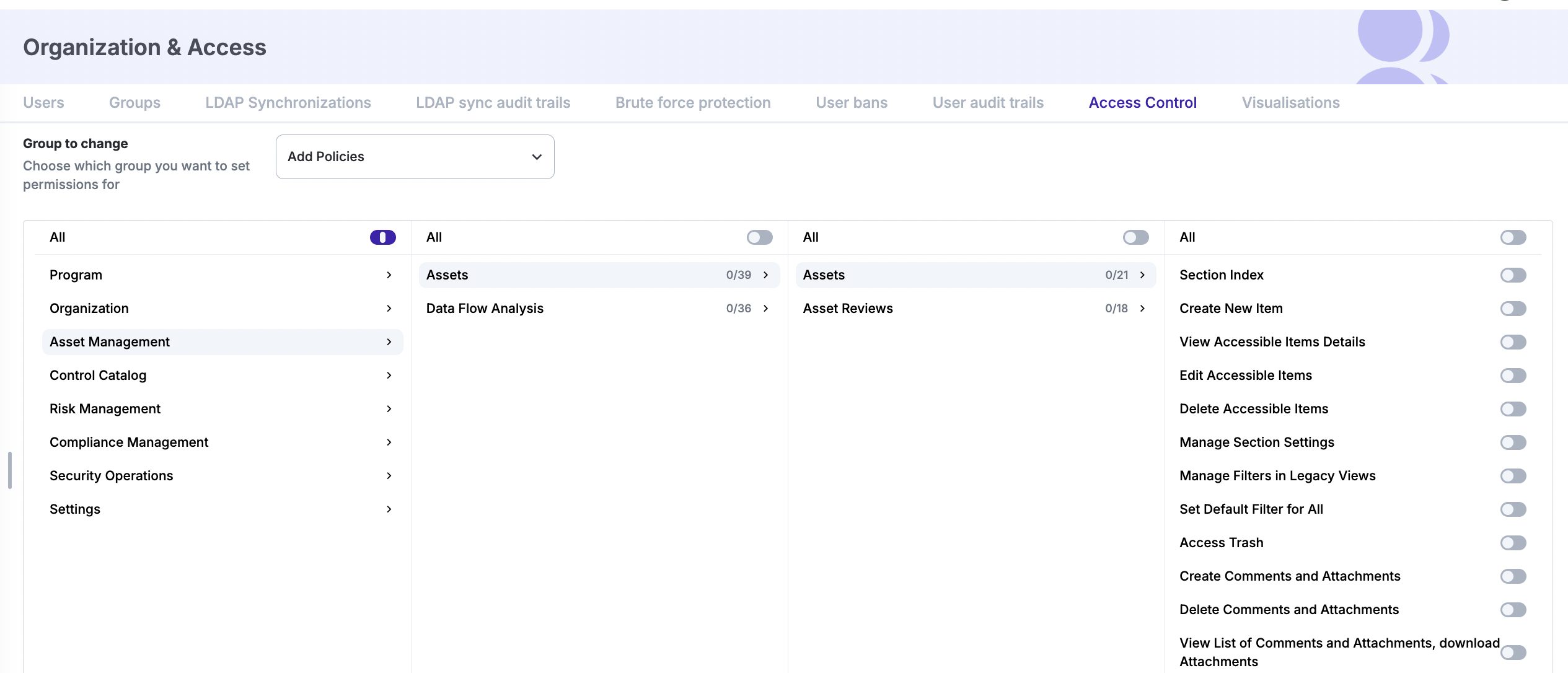Open the User audit trails tab
The width and height of the screenshot is (1568, 673).
point(988,103)
